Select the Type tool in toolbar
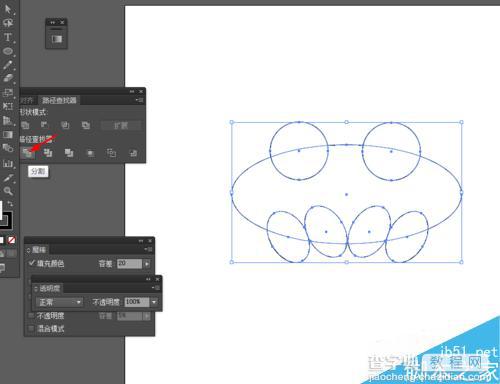The width and height of the screenshot is (500, 384). (x=7, y=37)
